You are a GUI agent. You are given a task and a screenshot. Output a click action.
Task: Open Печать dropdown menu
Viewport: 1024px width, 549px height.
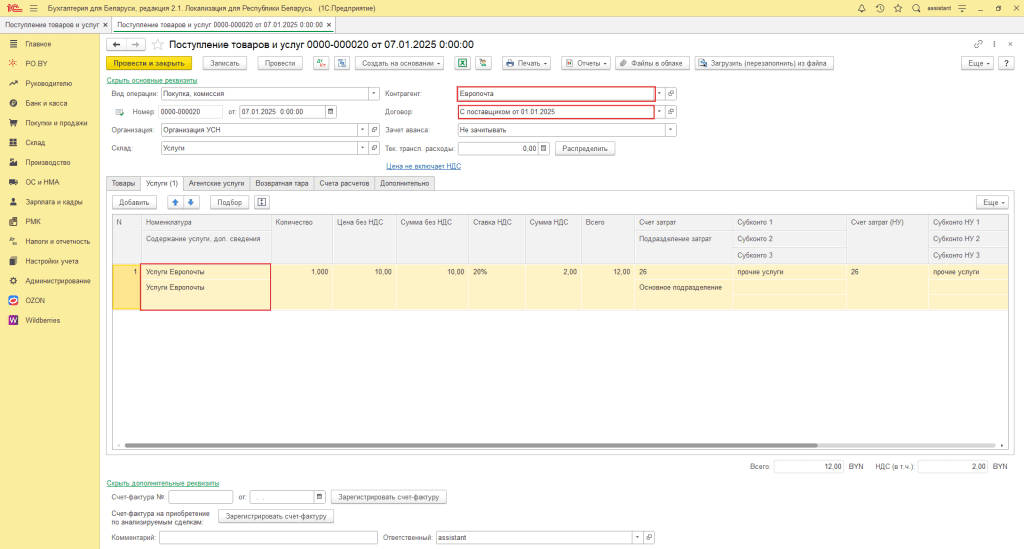click(x=526, y=63)
